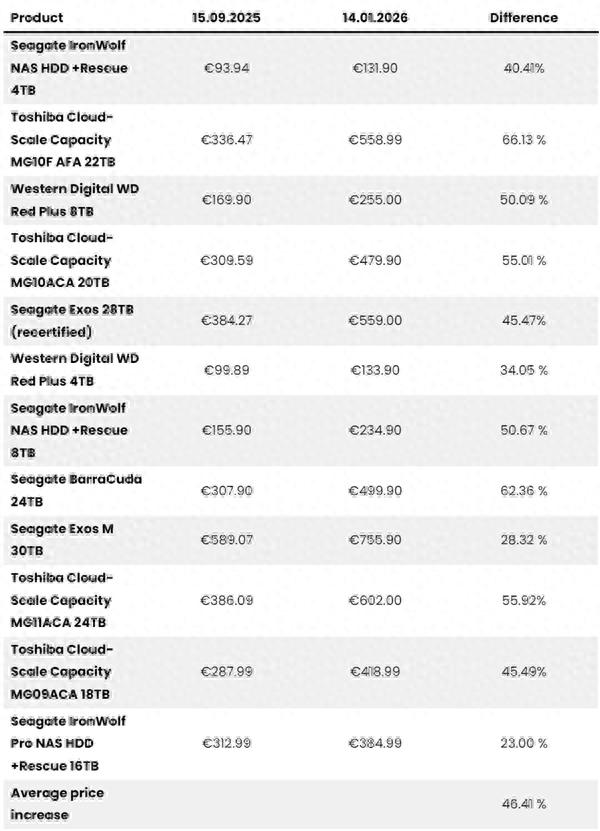This screenshot has height=831, width=600.
Task: Click the 14.01.2026 column header
Action: (x=375, y=17)
